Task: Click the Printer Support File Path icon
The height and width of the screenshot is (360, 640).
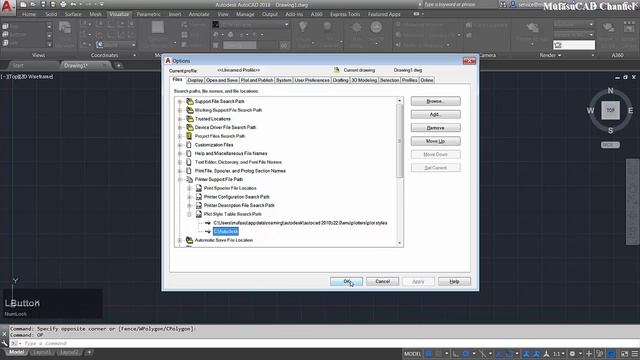Action: coord(189,179)
